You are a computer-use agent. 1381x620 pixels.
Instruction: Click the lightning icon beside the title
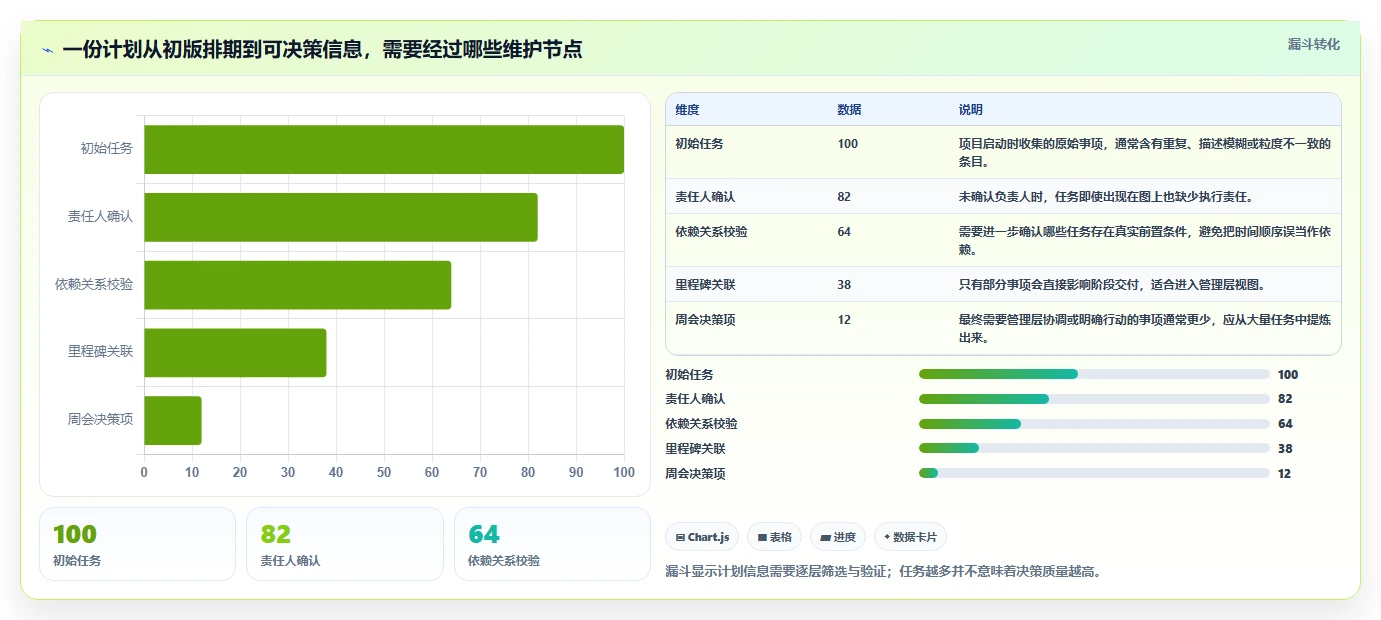[x=47, y=50]
